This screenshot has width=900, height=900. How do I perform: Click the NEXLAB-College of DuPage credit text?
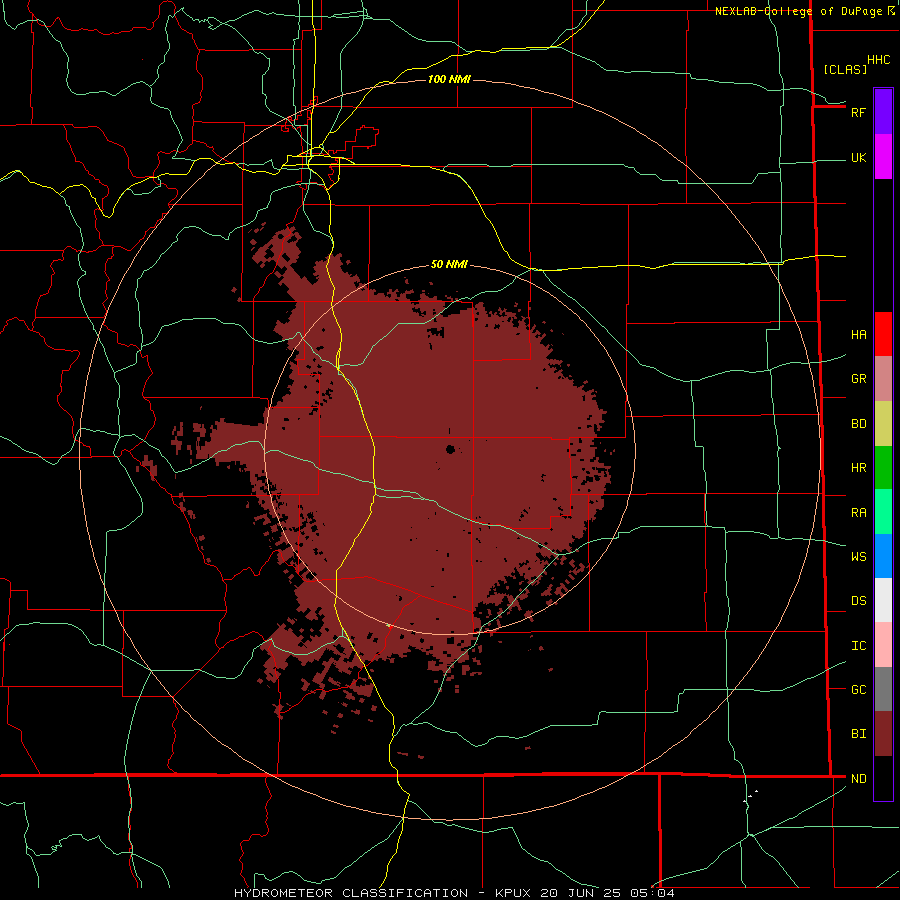pos(798,11)
